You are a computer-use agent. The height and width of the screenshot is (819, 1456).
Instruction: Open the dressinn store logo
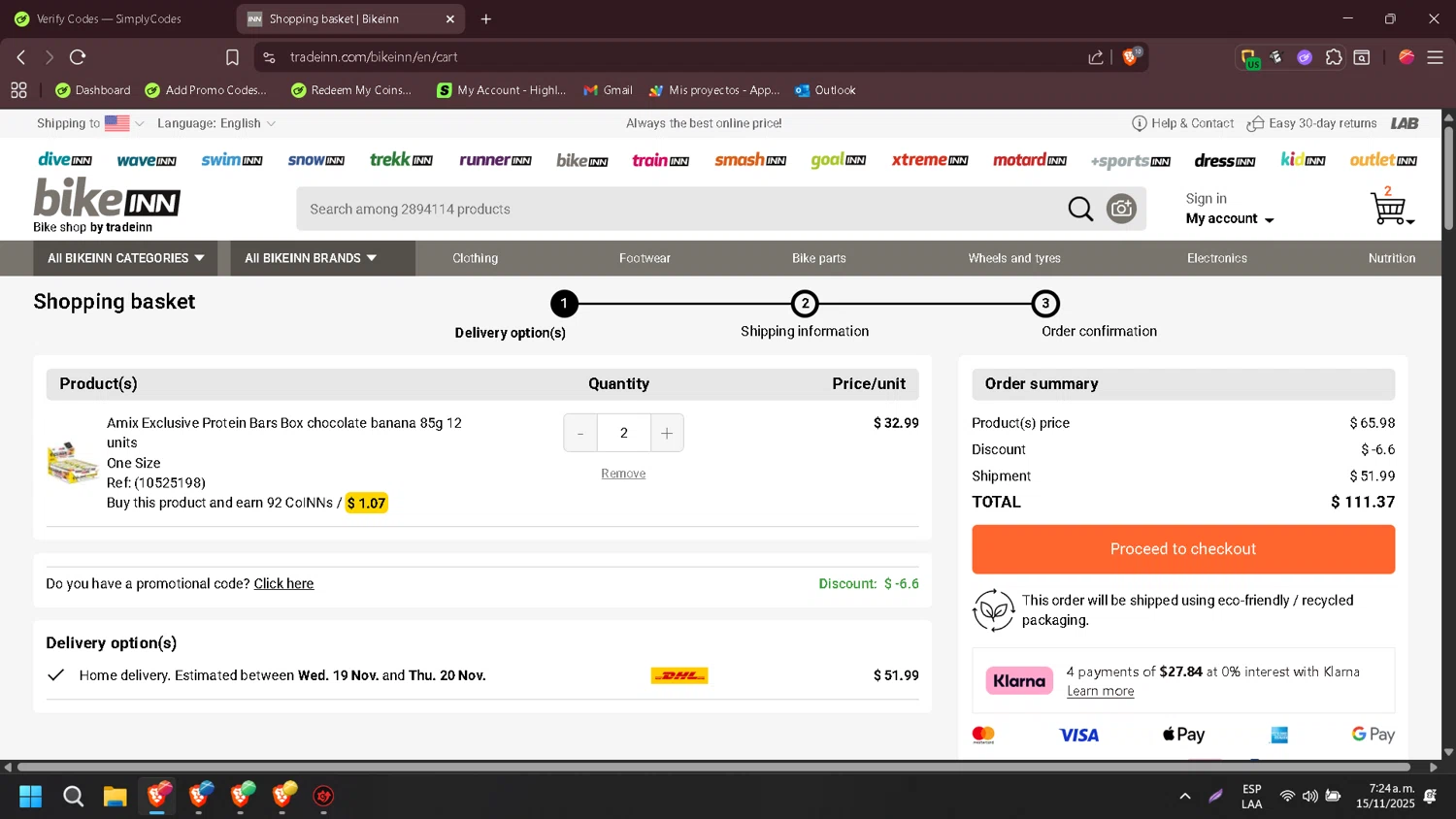tap(1225, 161)
